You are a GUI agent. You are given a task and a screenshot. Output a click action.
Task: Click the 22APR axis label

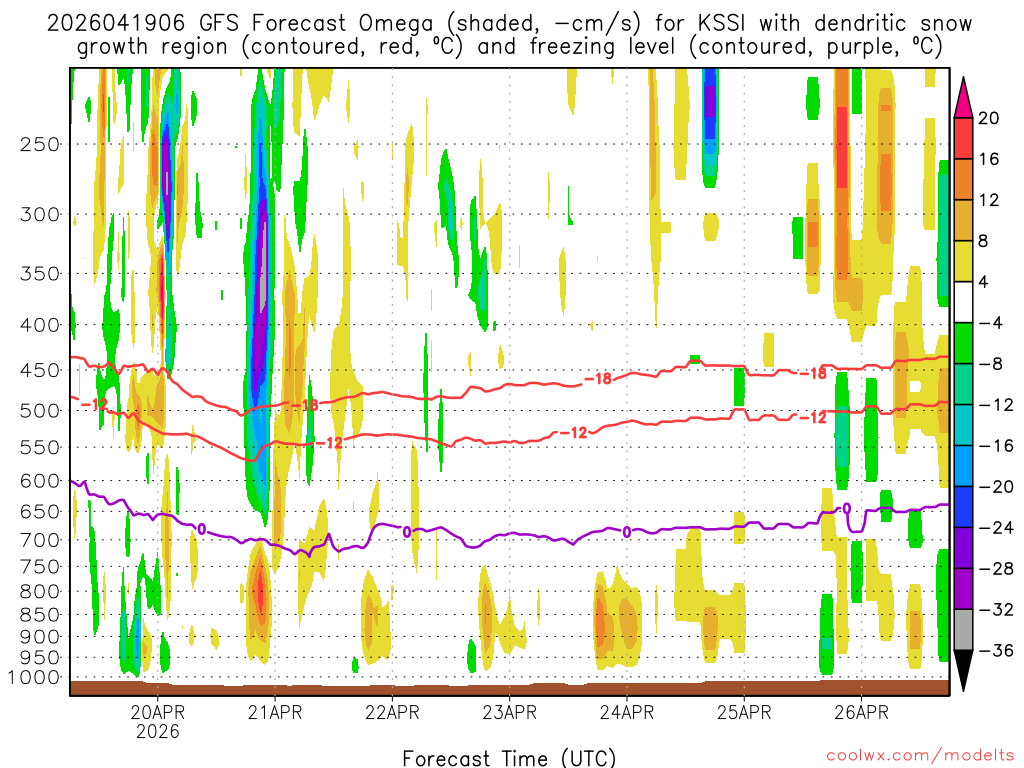coord(392,712)
